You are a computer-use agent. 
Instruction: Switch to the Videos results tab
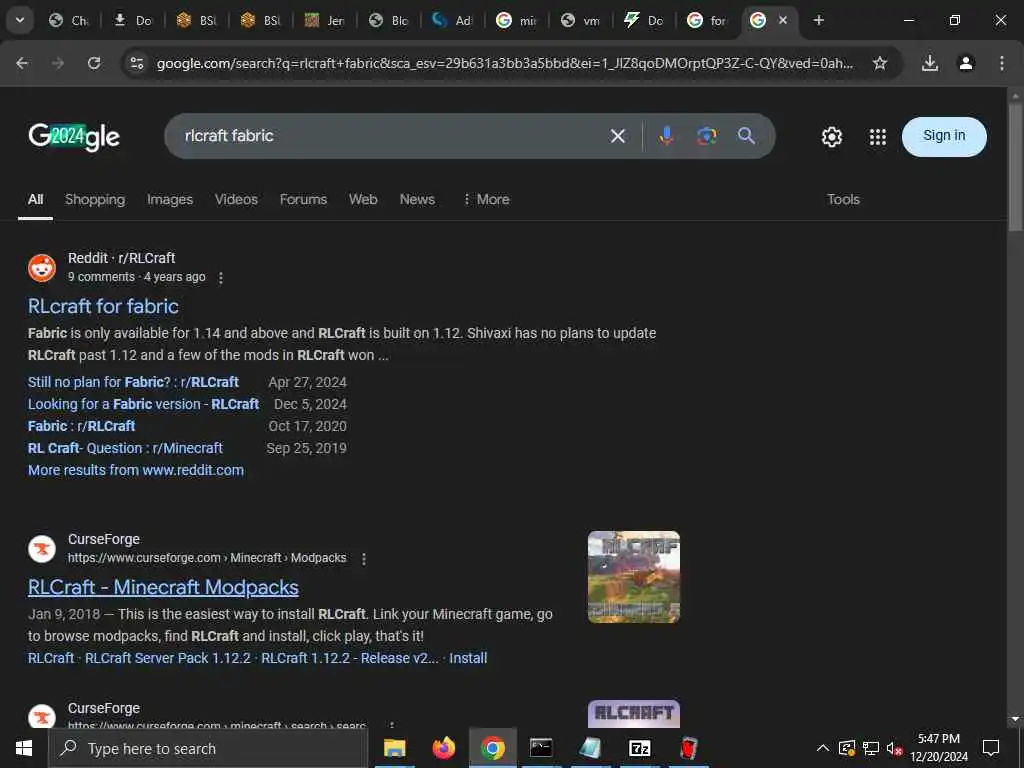tap(236, 199)
